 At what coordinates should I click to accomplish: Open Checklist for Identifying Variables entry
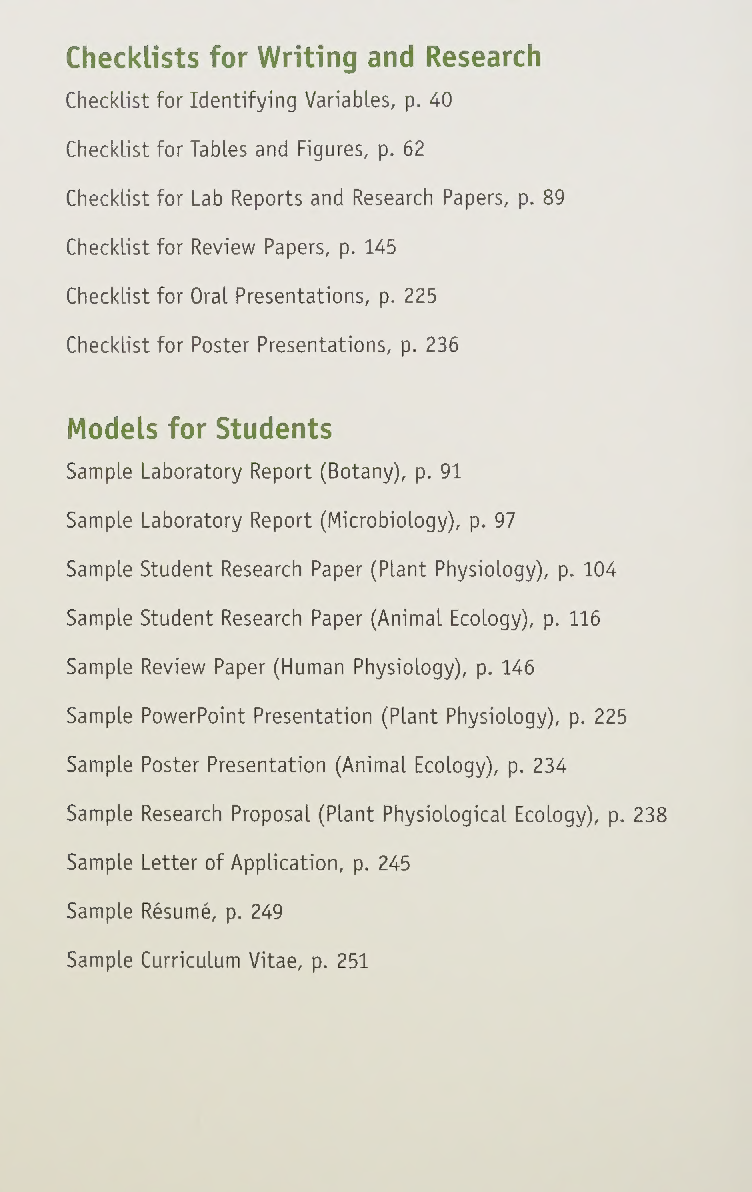pos(259,100)
